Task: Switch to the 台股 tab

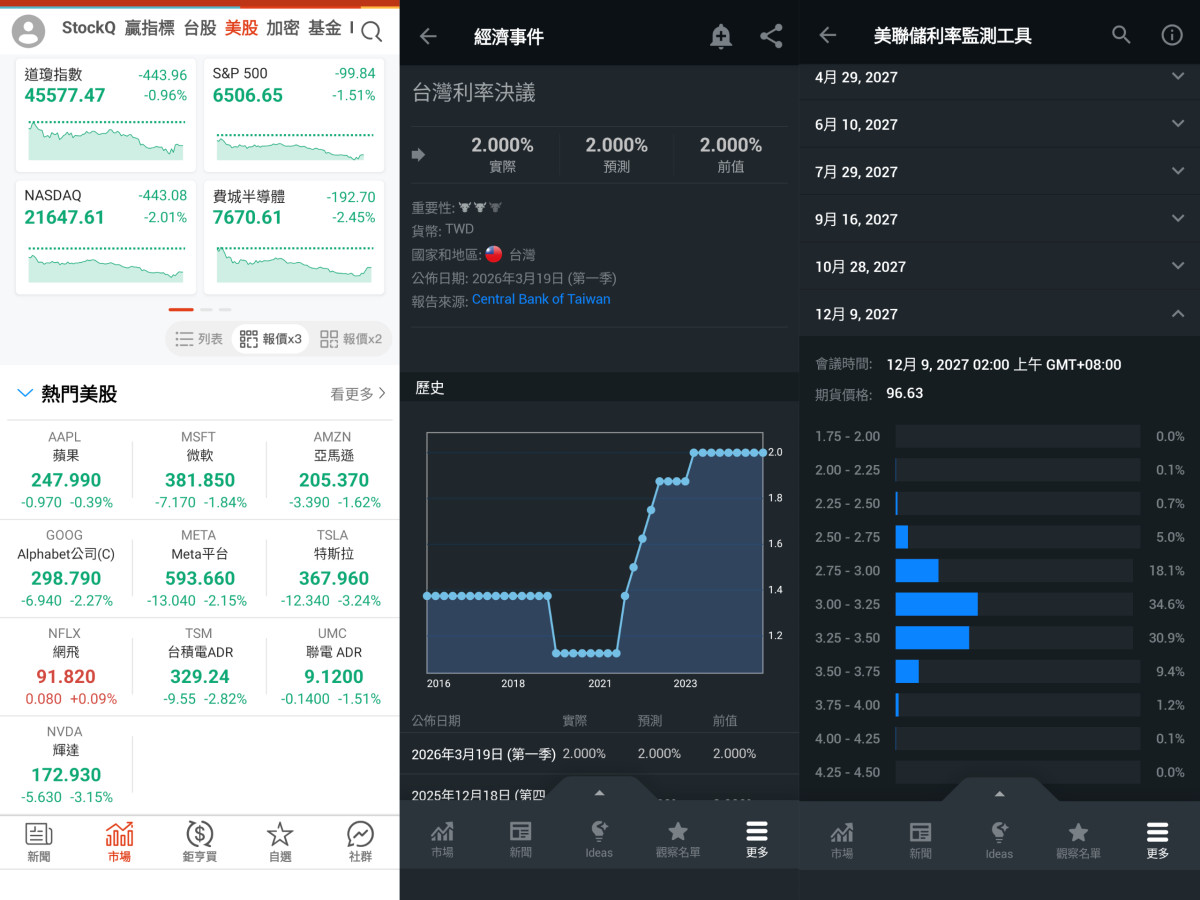Action: tap(200, 28)
